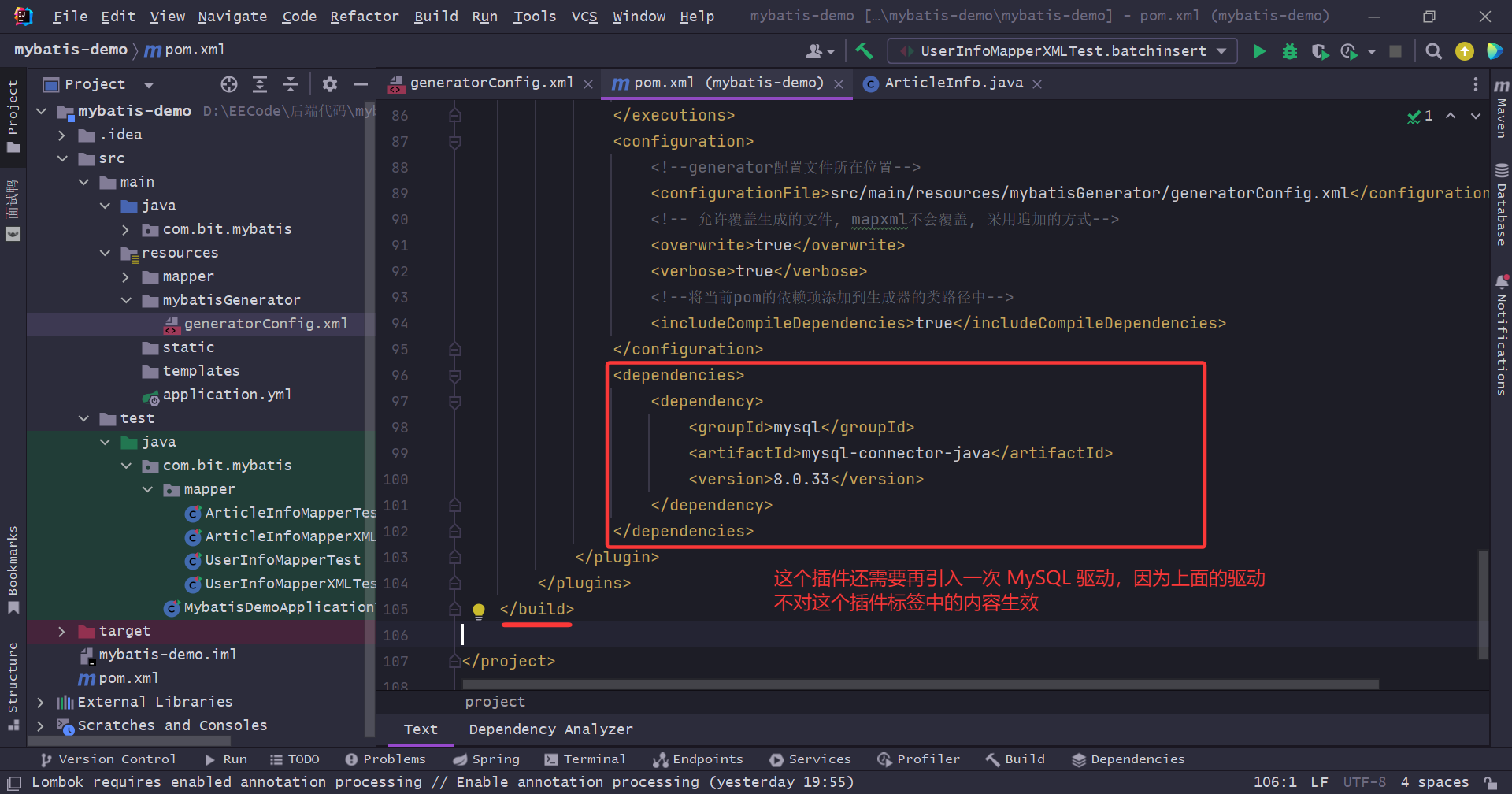Click the IDE update arrow icon
This screenshot has width=1512, height=794.
pyautogui.click(x=1465, y=51)
